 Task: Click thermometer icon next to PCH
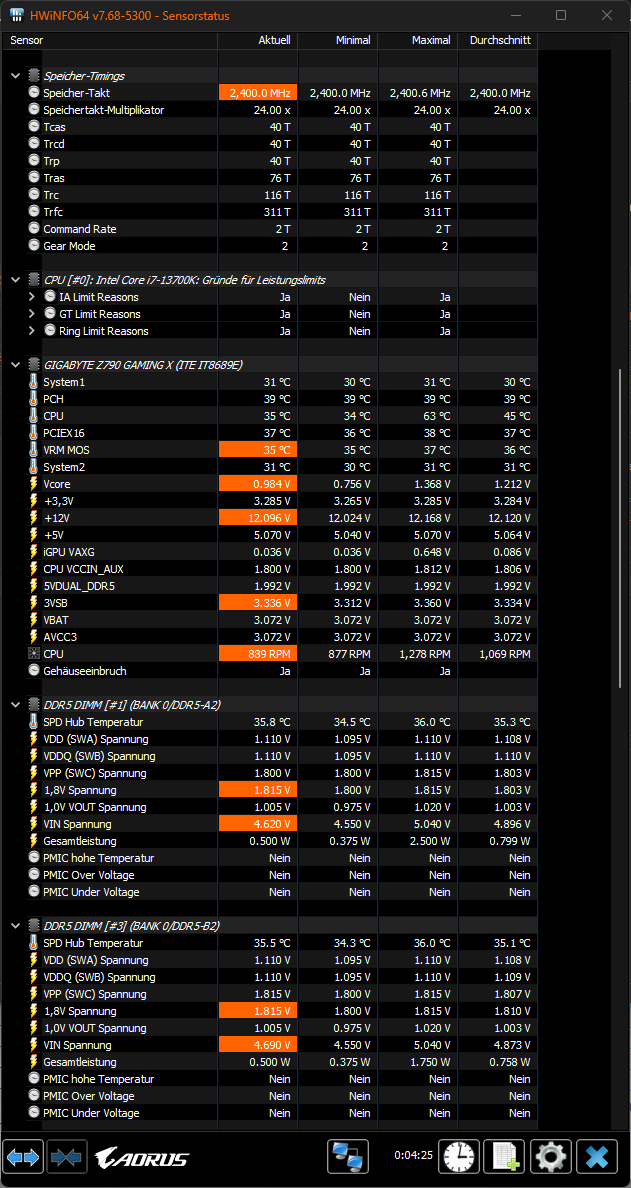tap(33, 399)
